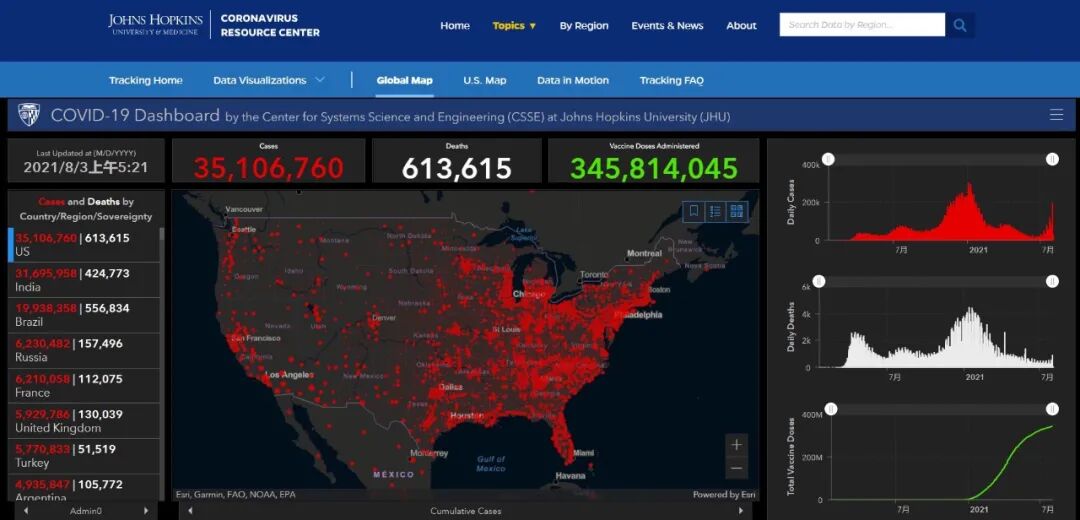Go to the Home page
Screen dimensions: 1080x520
(x=455, y=25)
